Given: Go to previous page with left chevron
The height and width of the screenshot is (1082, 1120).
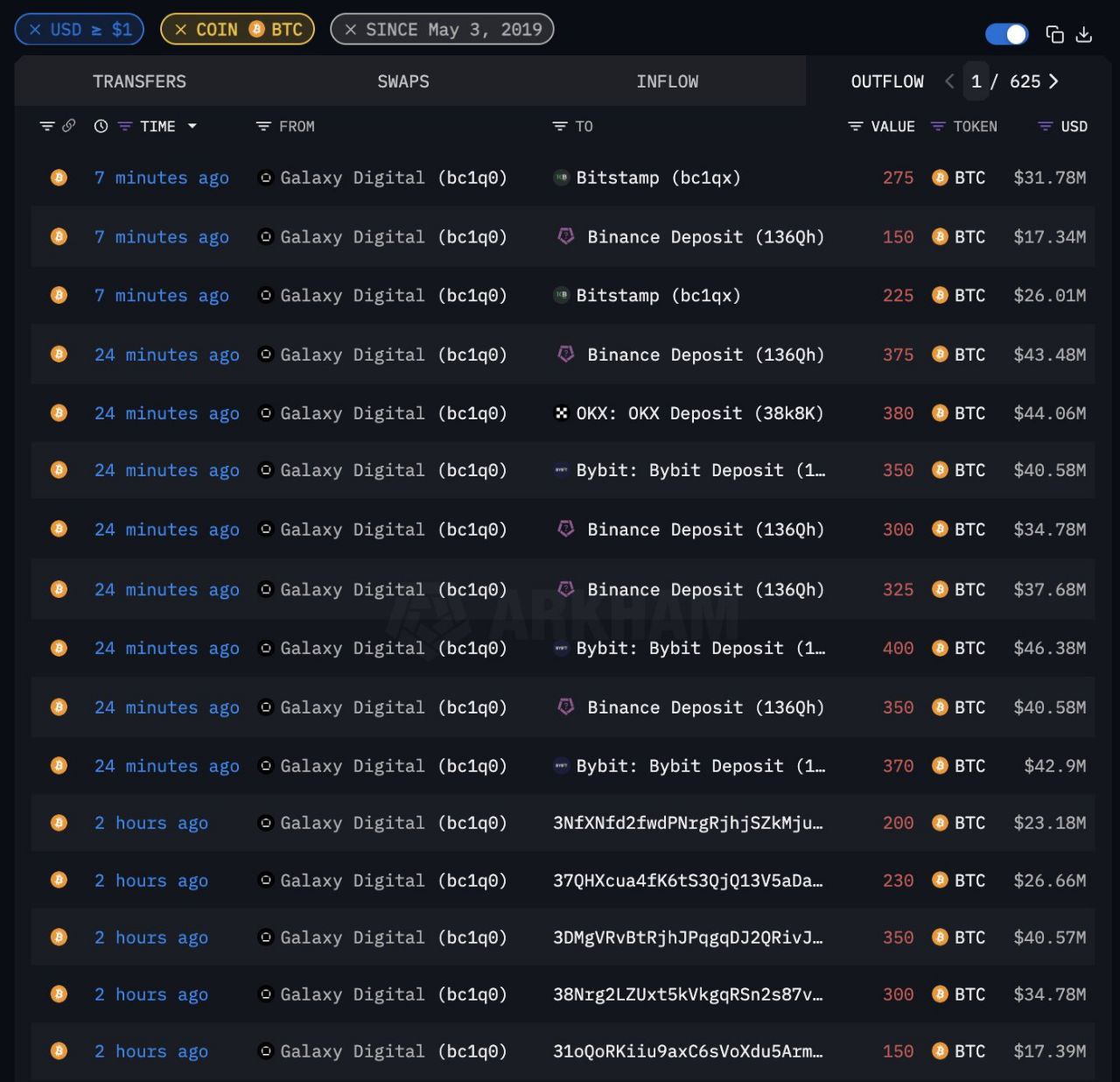Looking at the screenshot, I should point(949,81).
